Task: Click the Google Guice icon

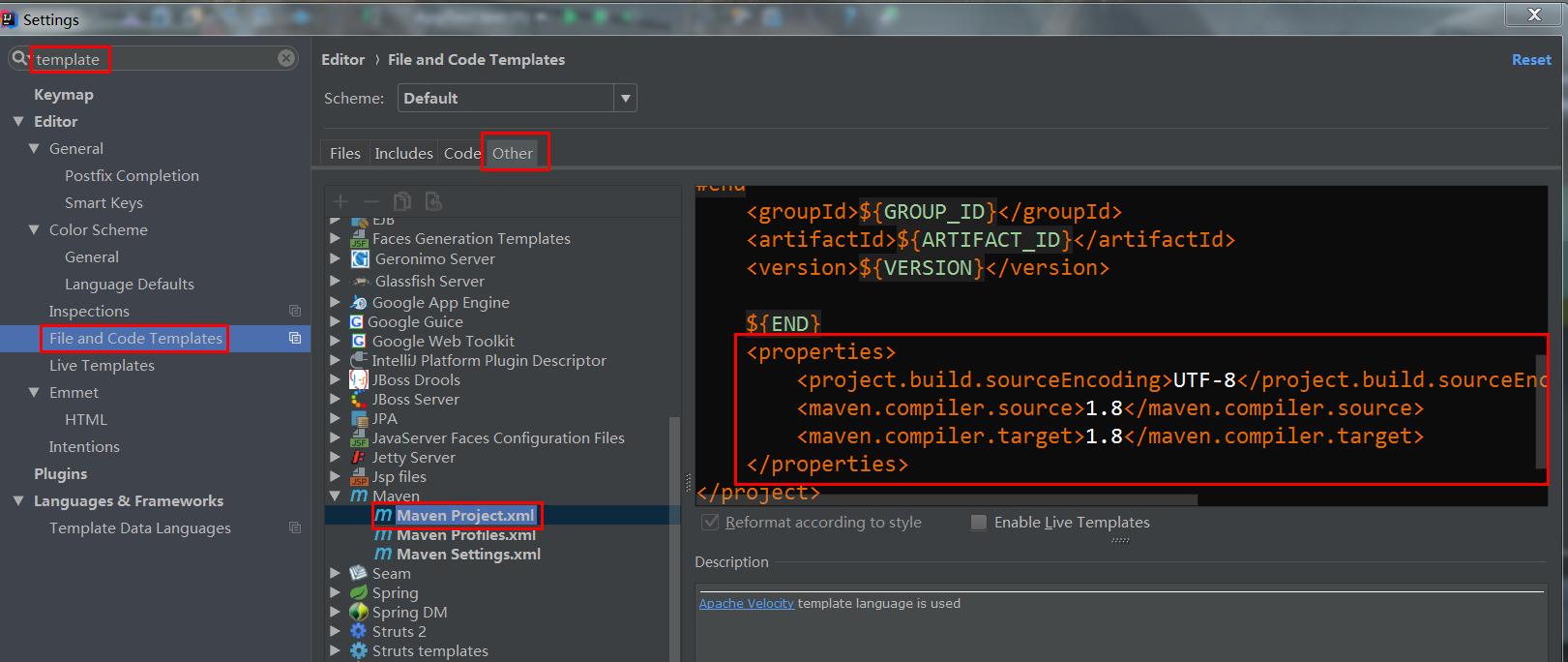Action: point(357,321)
